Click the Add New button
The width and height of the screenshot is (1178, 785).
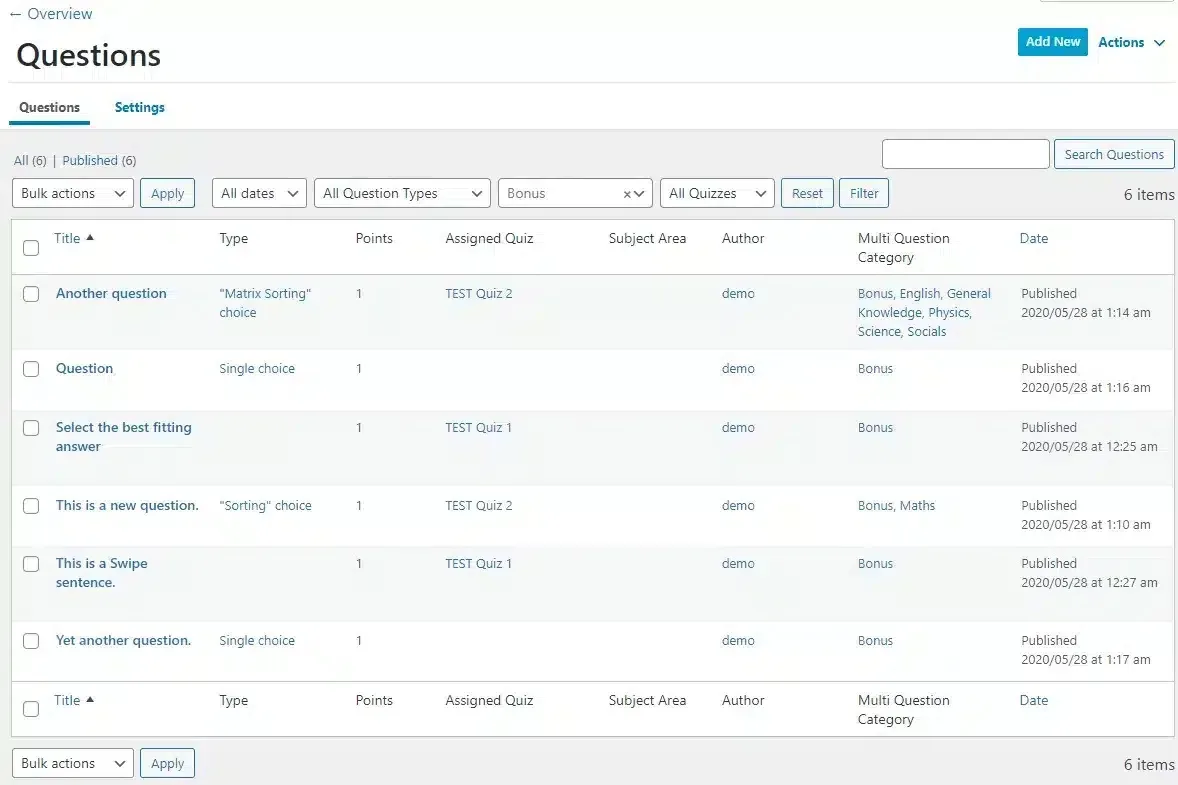(x=1052, y=42)
